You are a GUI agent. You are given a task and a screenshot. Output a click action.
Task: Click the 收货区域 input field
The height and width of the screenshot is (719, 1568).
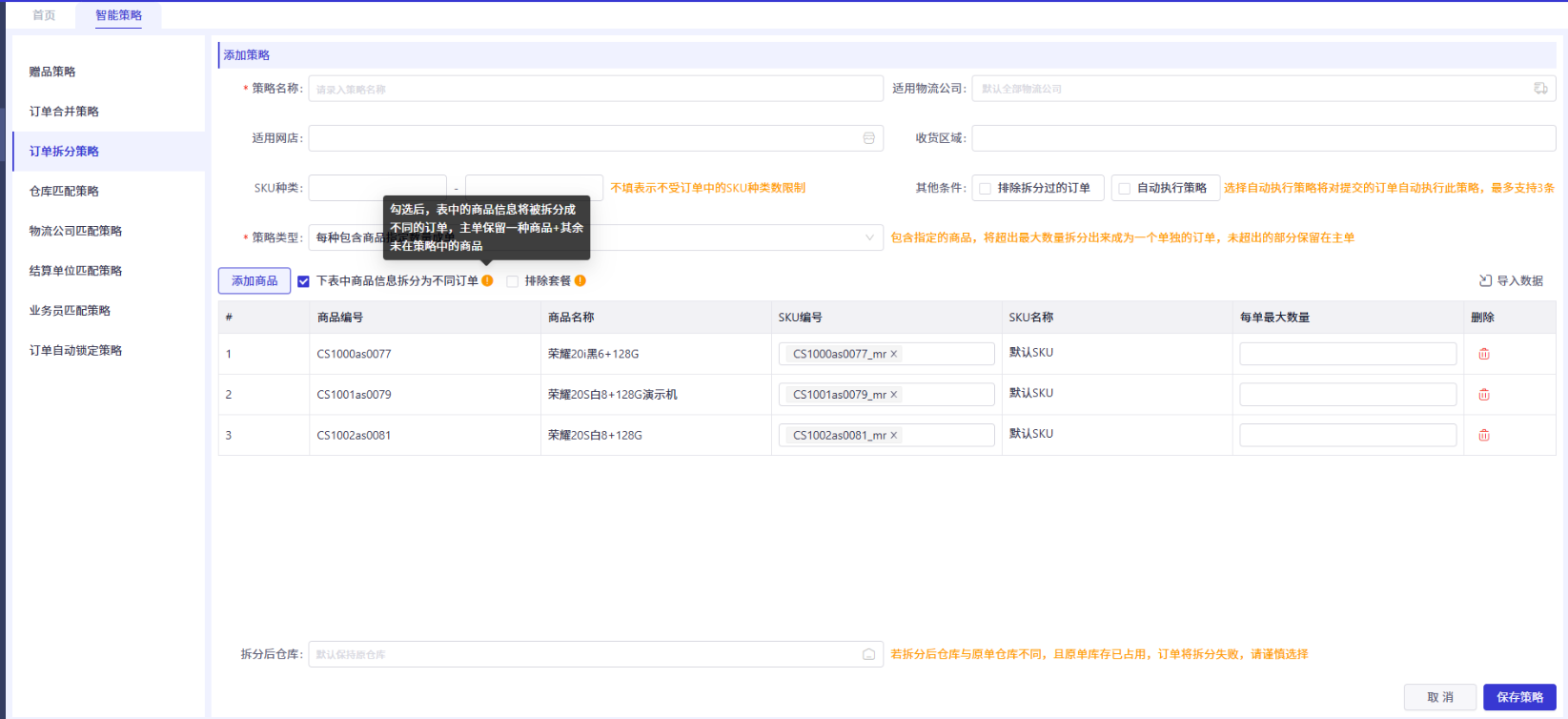[x=1264, y=138]
